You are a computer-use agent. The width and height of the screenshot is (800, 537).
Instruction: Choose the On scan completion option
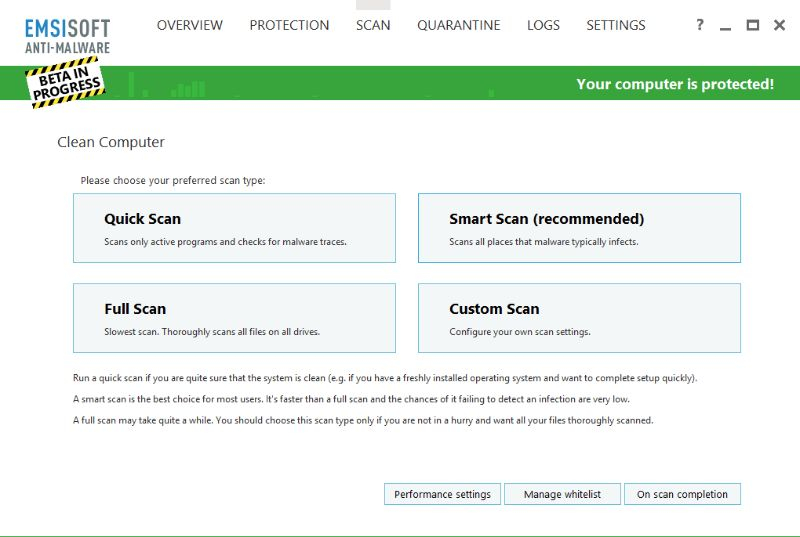(682, 494)
